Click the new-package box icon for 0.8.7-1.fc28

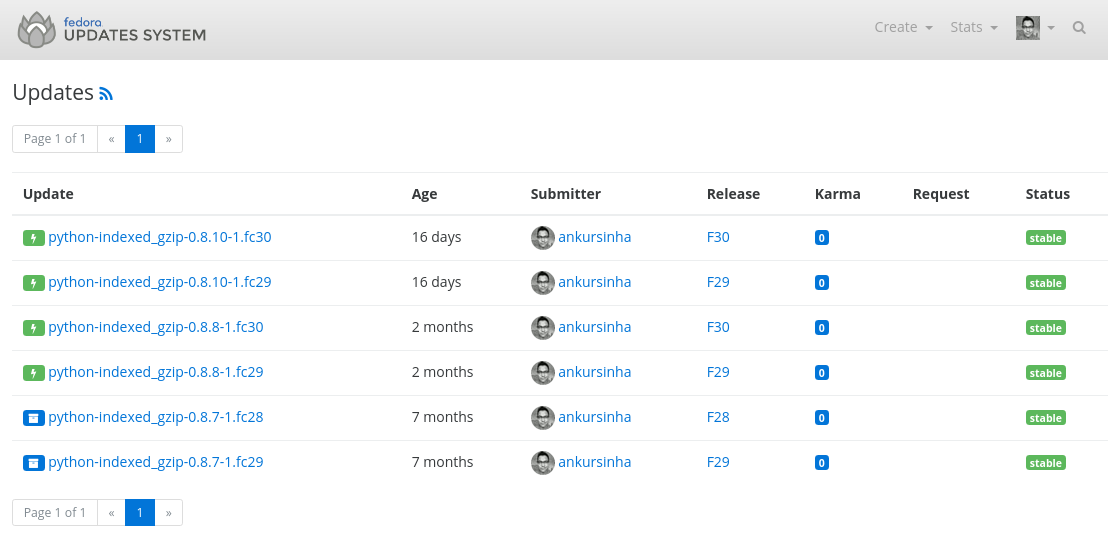(34, 418)
